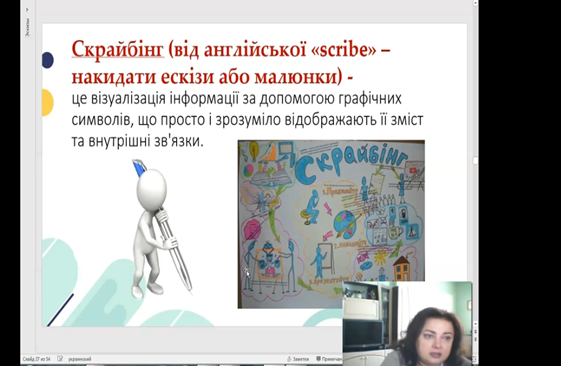Click the vertical scrollbar down arrow
The height and width of the screenshot is (366, 561).
click(x=475, y=323)
